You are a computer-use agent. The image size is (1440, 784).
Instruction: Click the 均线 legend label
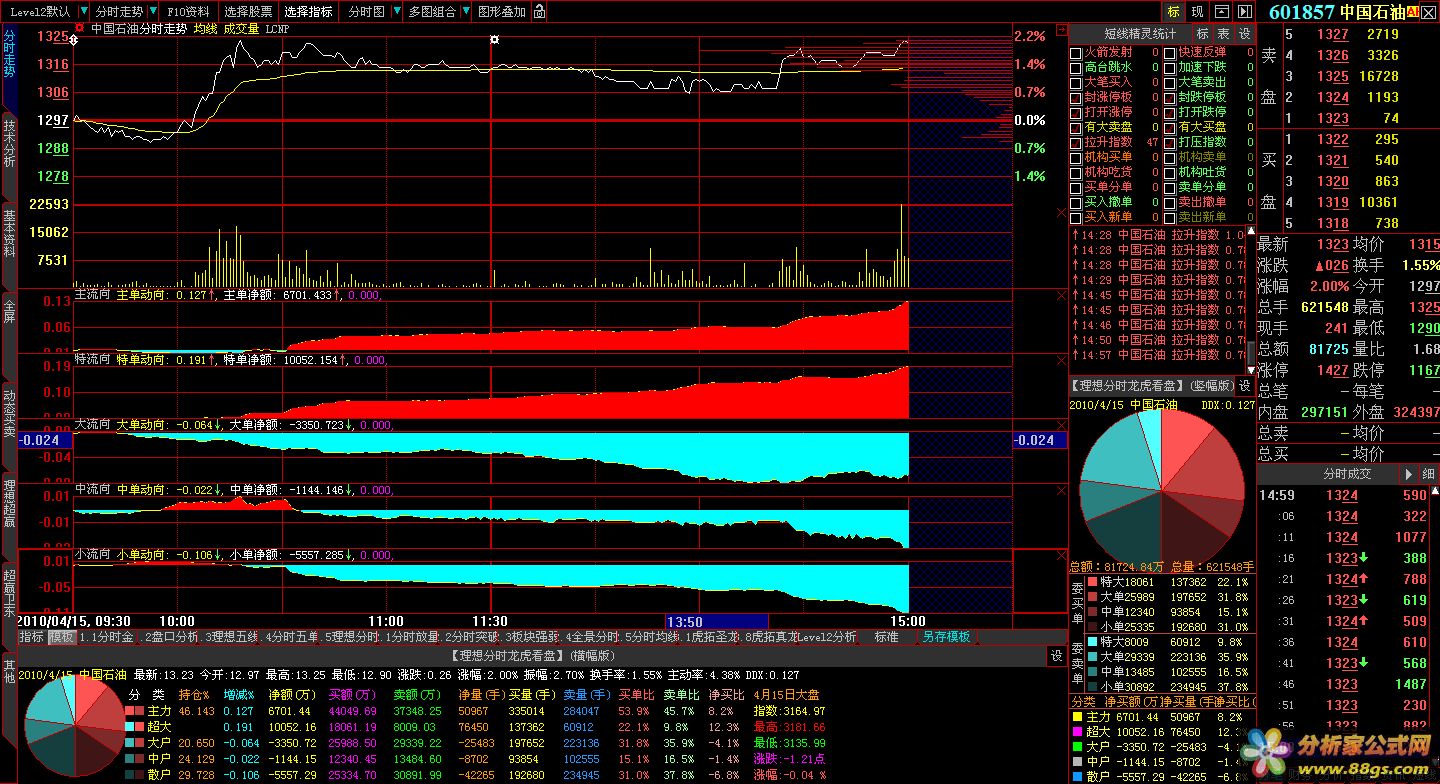tap(205, 29)
